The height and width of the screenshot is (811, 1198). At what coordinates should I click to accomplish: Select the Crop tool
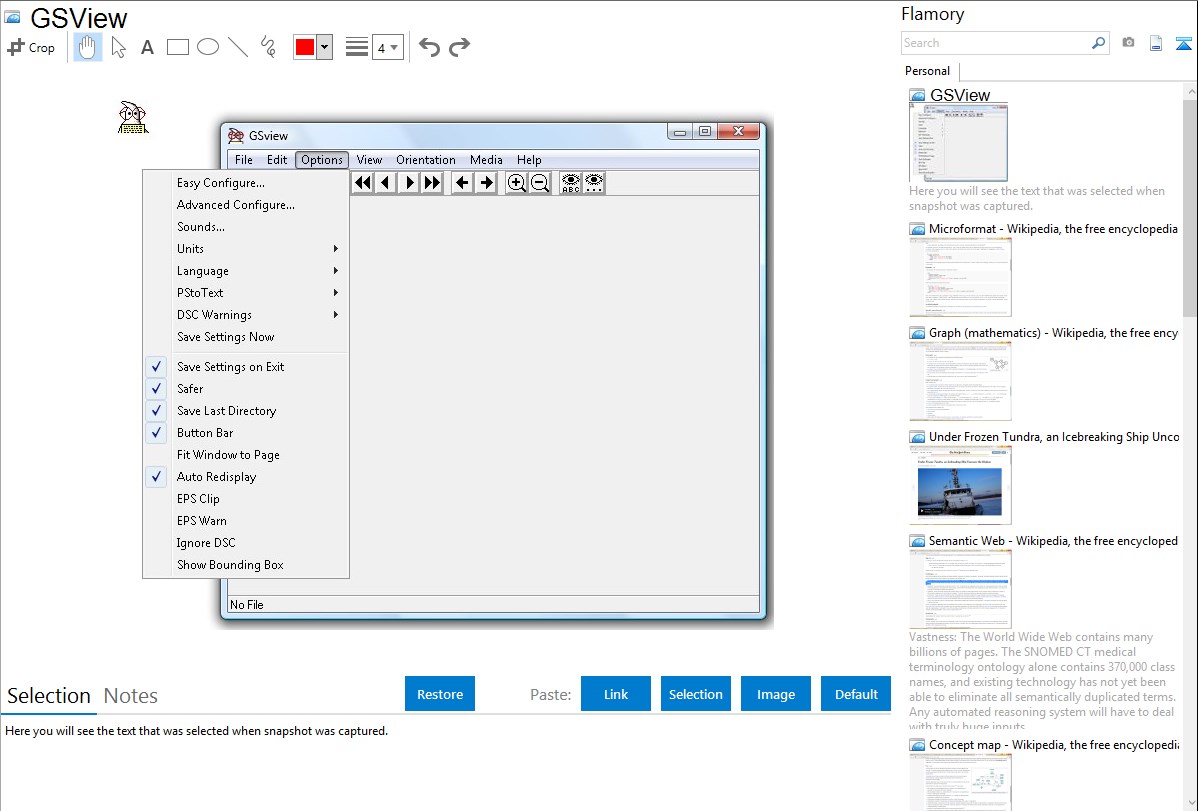click(31, 47)
